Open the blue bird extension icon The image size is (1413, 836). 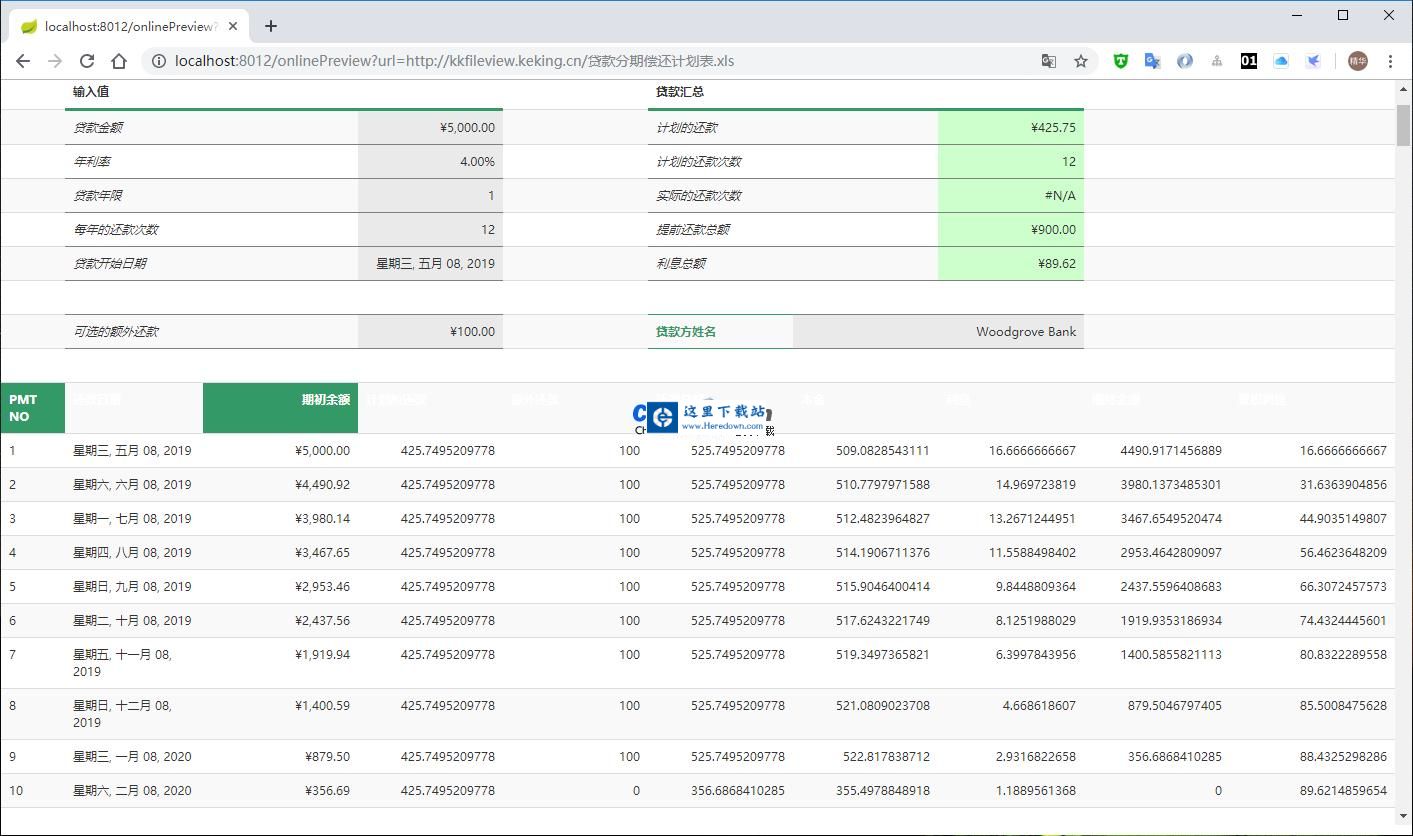[x=1313, y=61]
